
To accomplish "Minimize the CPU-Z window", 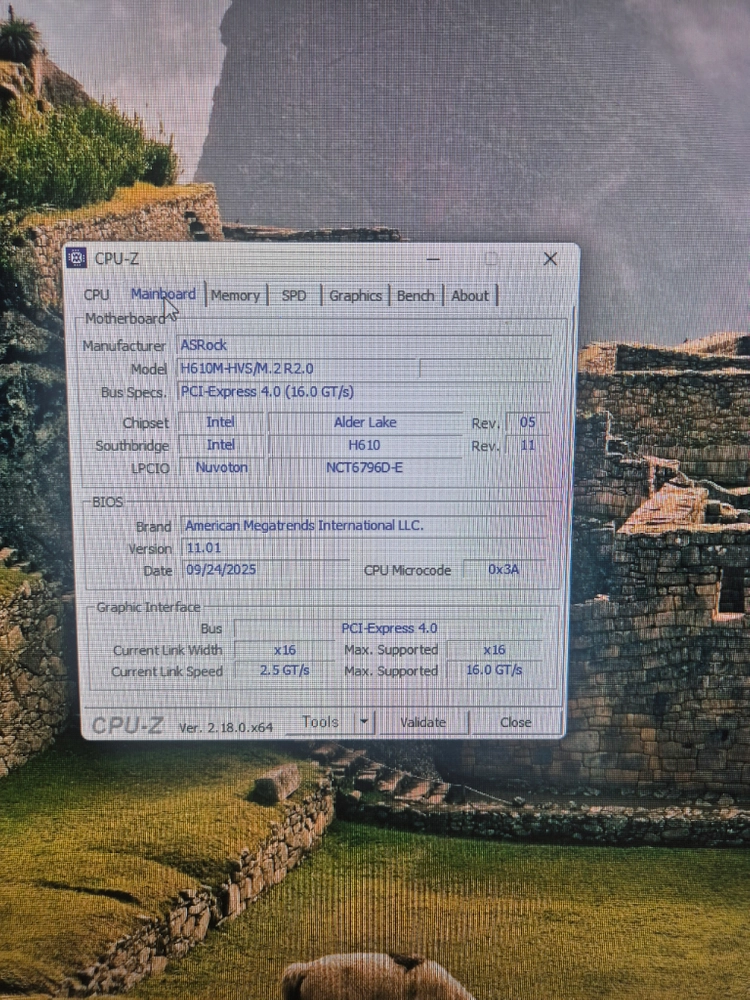I will tap(433, 259).
